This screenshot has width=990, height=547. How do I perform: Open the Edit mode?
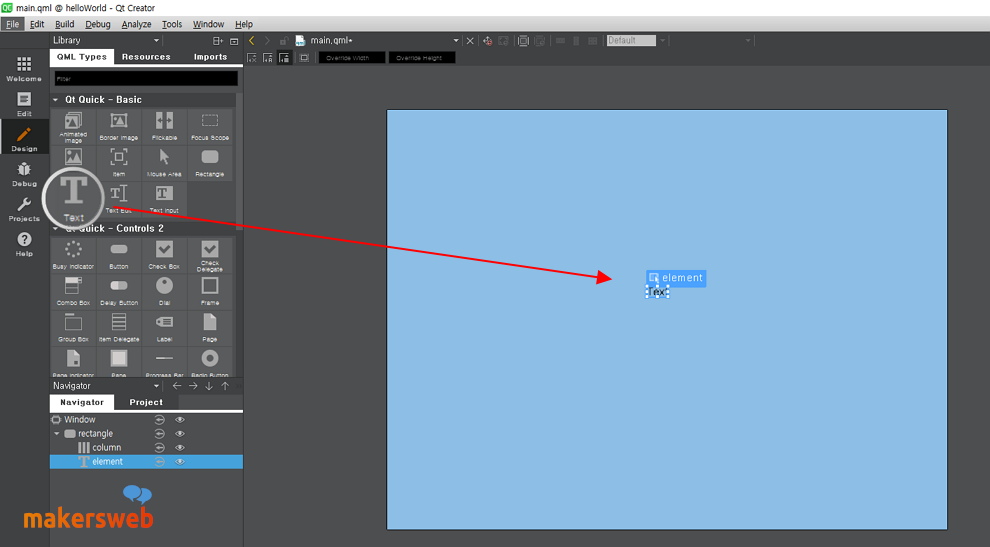24,104
